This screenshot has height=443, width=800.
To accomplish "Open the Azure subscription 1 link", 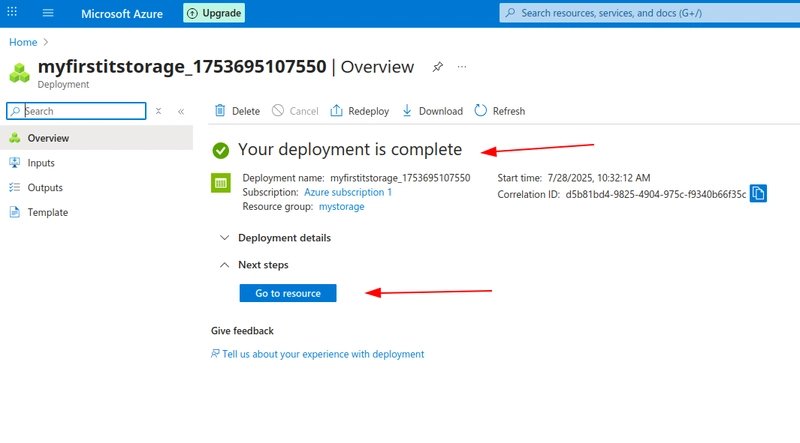I will pos(348,192).
